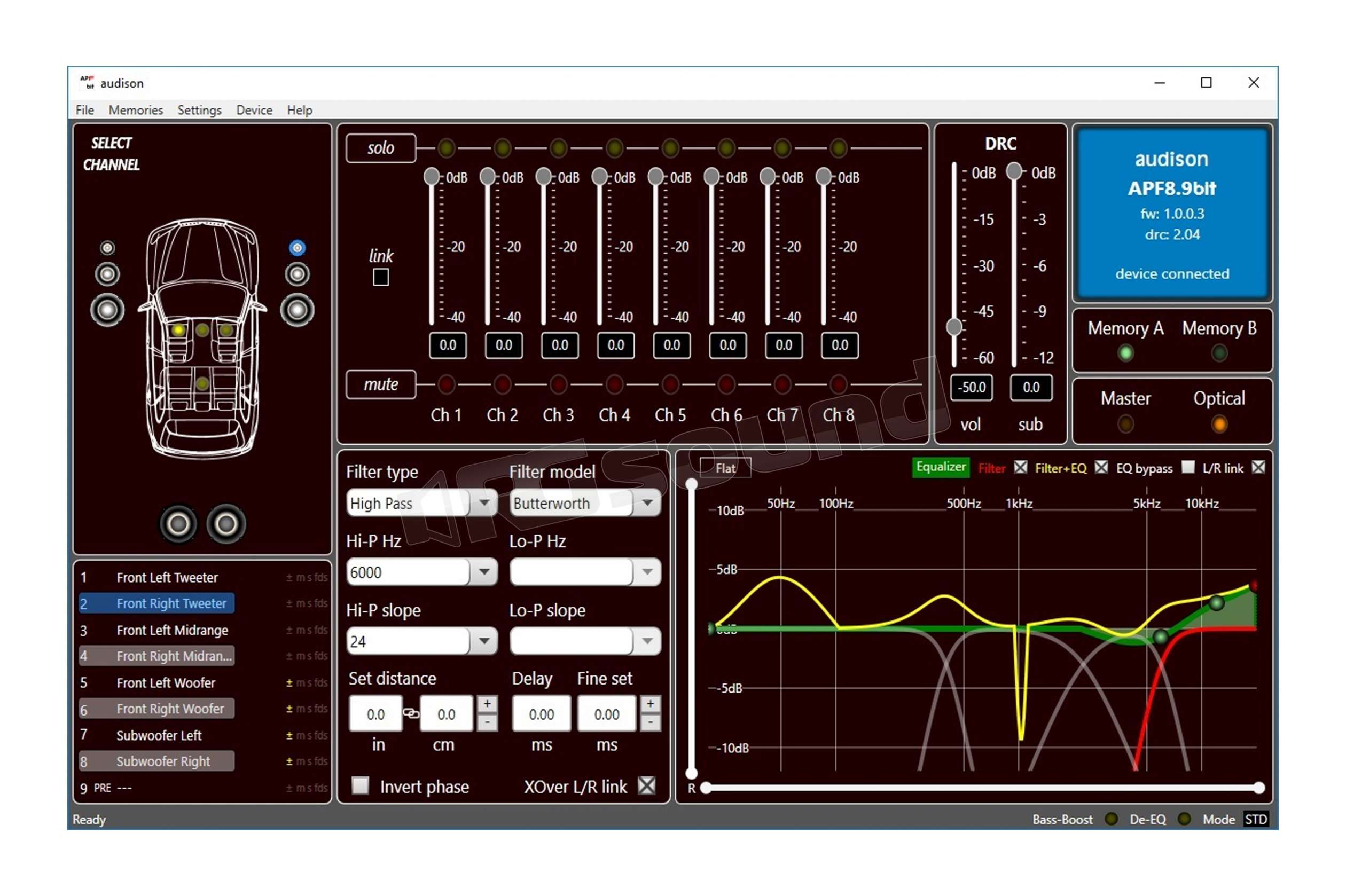Viewport: 1346px width, 896px height.
Task: Click the green EQ point near 5kHz
Action: coord(1160,637)
